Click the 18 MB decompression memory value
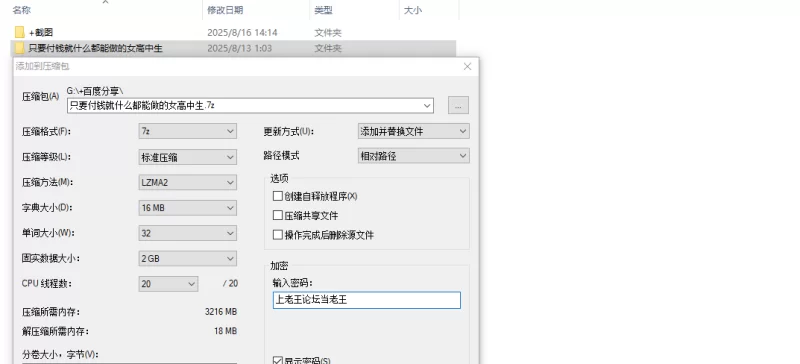The height and width of the screenshot is (364, 800). tap(225, 331)
